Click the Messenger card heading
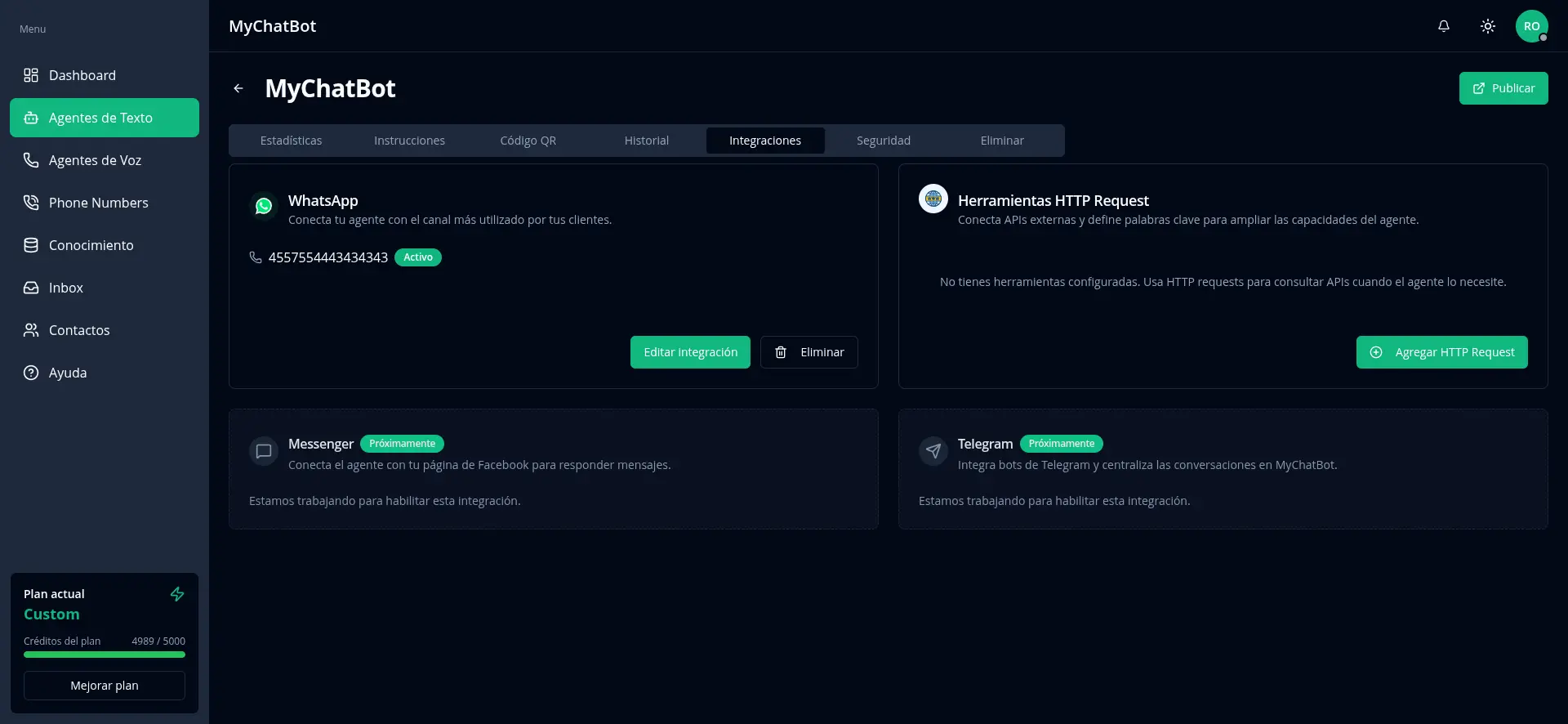The width and height of the screenshot is (1568, 724). (321, 444)
